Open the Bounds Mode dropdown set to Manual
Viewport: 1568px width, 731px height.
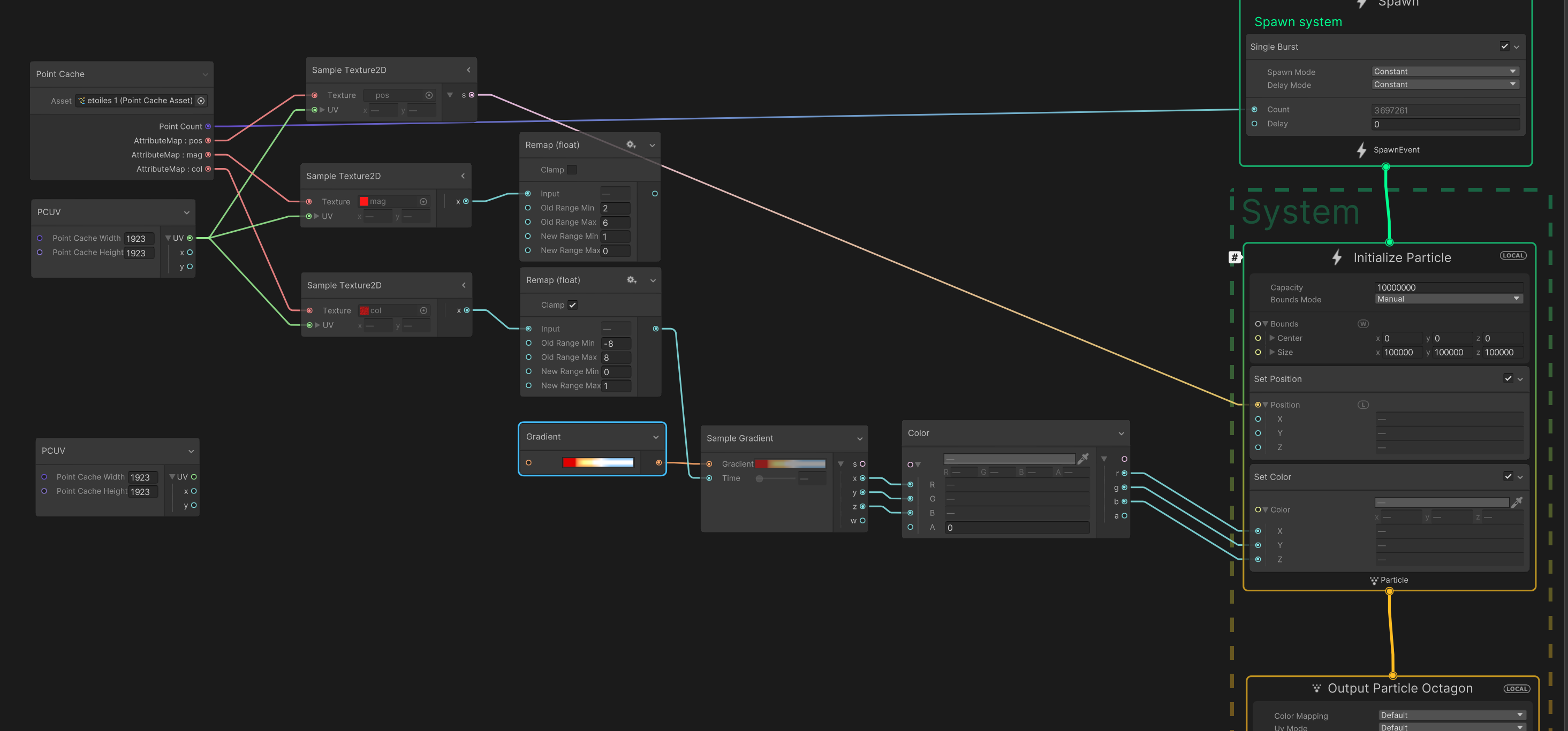point(1449,298)
